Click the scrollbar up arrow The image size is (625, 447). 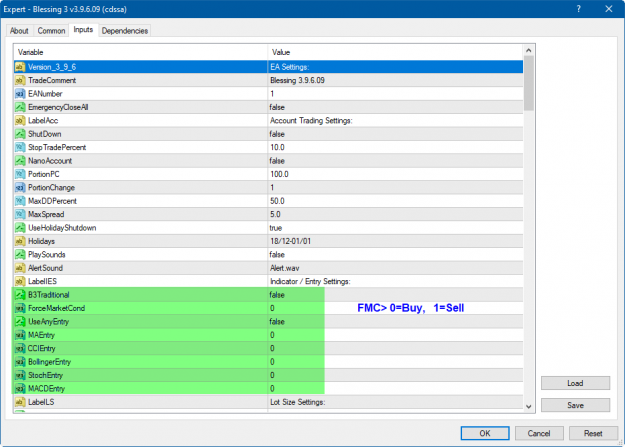pyautogui.click(x=529, y=50)
